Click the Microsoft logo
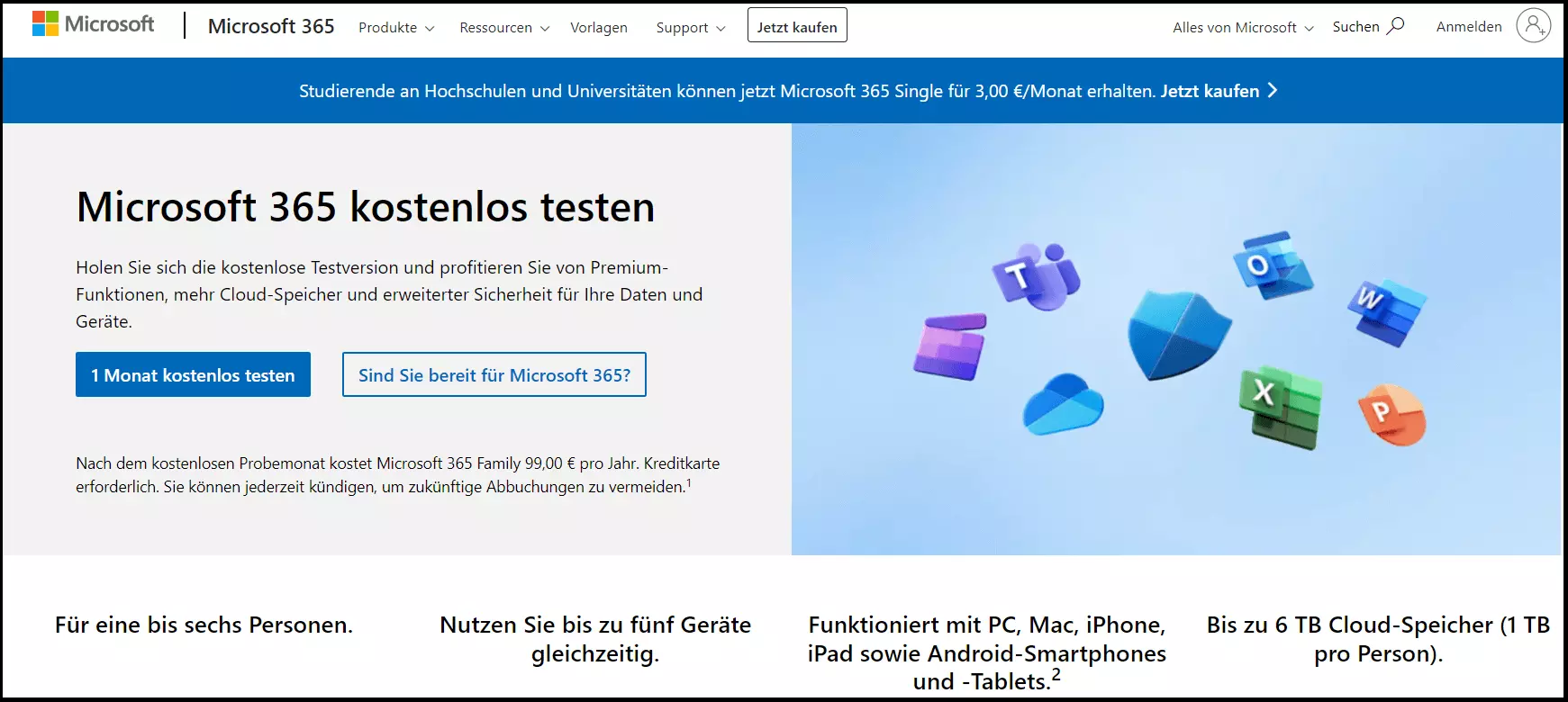The height and width of the screenshot is (702, 1568). coord(93,24)
